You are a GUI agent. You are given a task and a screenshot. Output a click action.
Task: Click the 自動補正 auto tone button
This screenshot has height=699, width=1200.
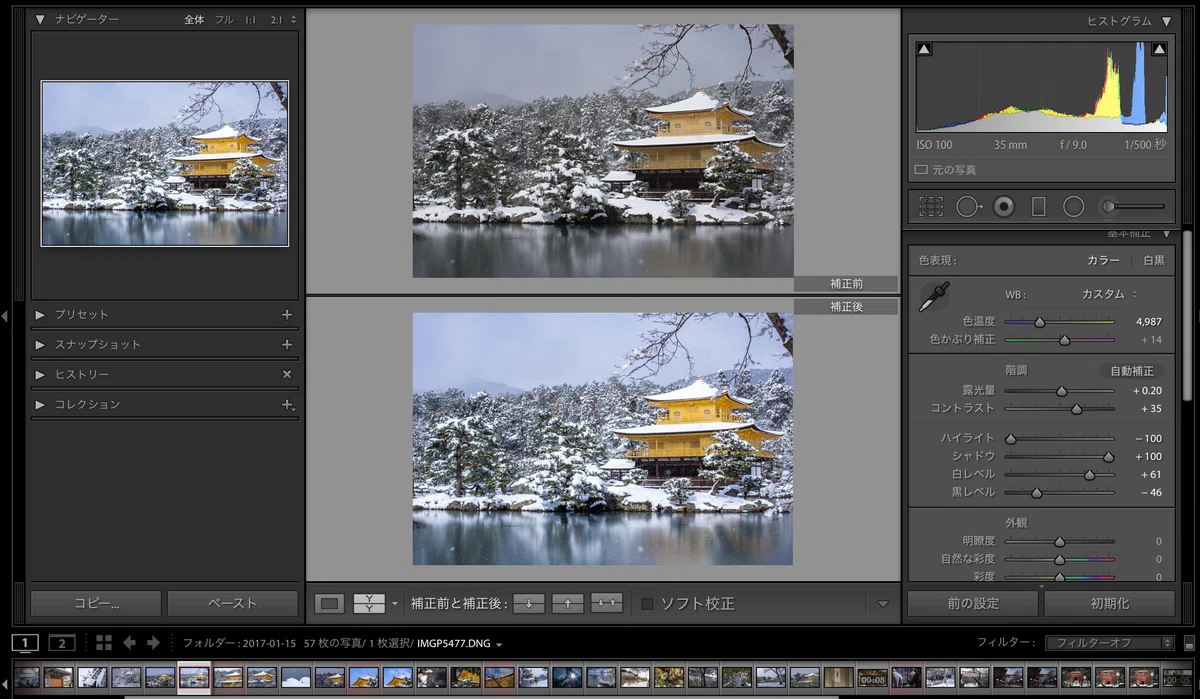(1131, 370)
